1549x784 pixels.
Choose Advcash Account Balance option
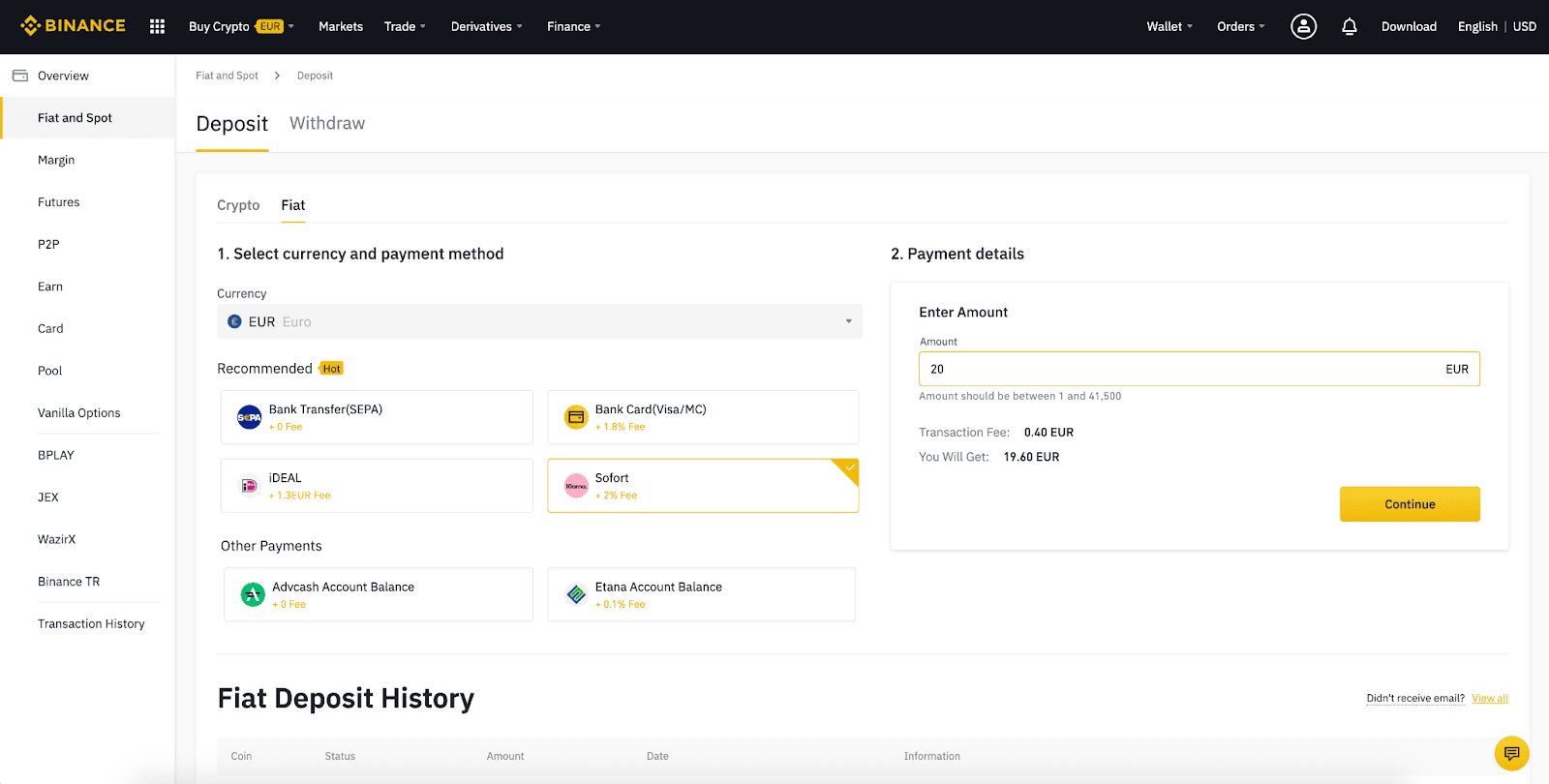379,594
